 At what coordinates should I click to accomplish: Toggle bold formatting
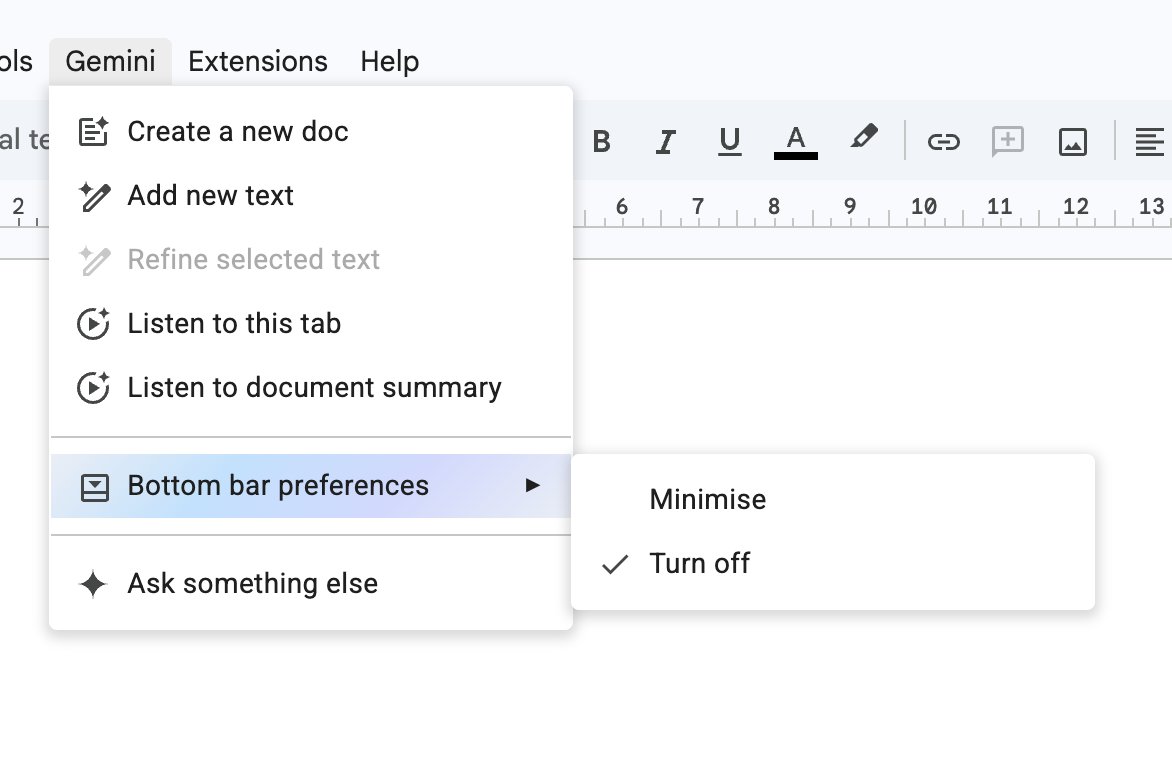[602, 141]
